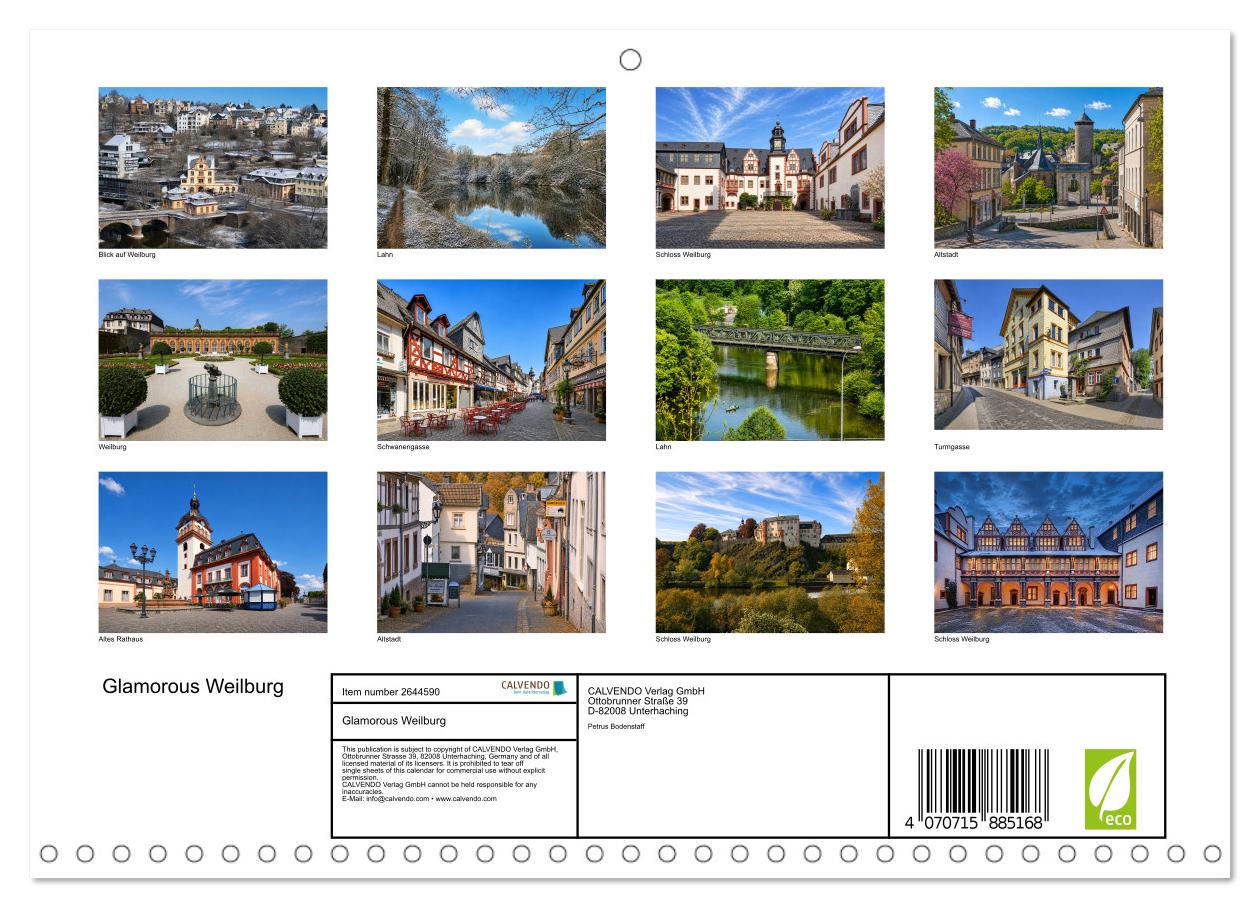
Task: Click the caption 'Altes Rathaus'
Action: coord(121,639)
